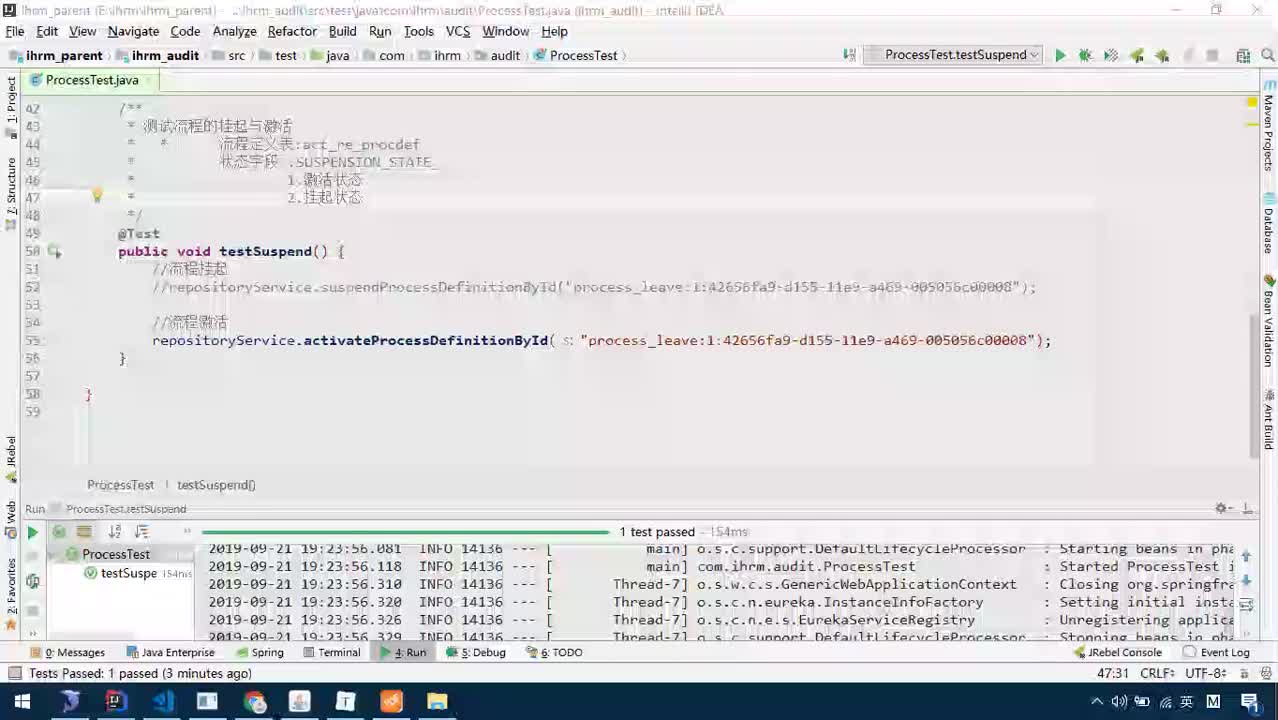Open the Build menu
This screenshot has width=1278, height=720.
(342, 31)
